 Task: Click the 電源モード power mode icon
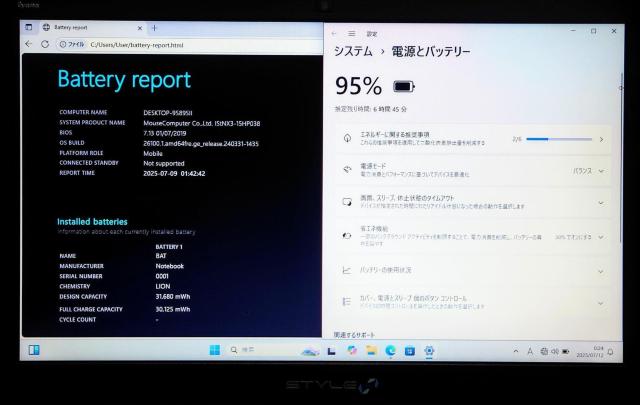tap(347, 170)
